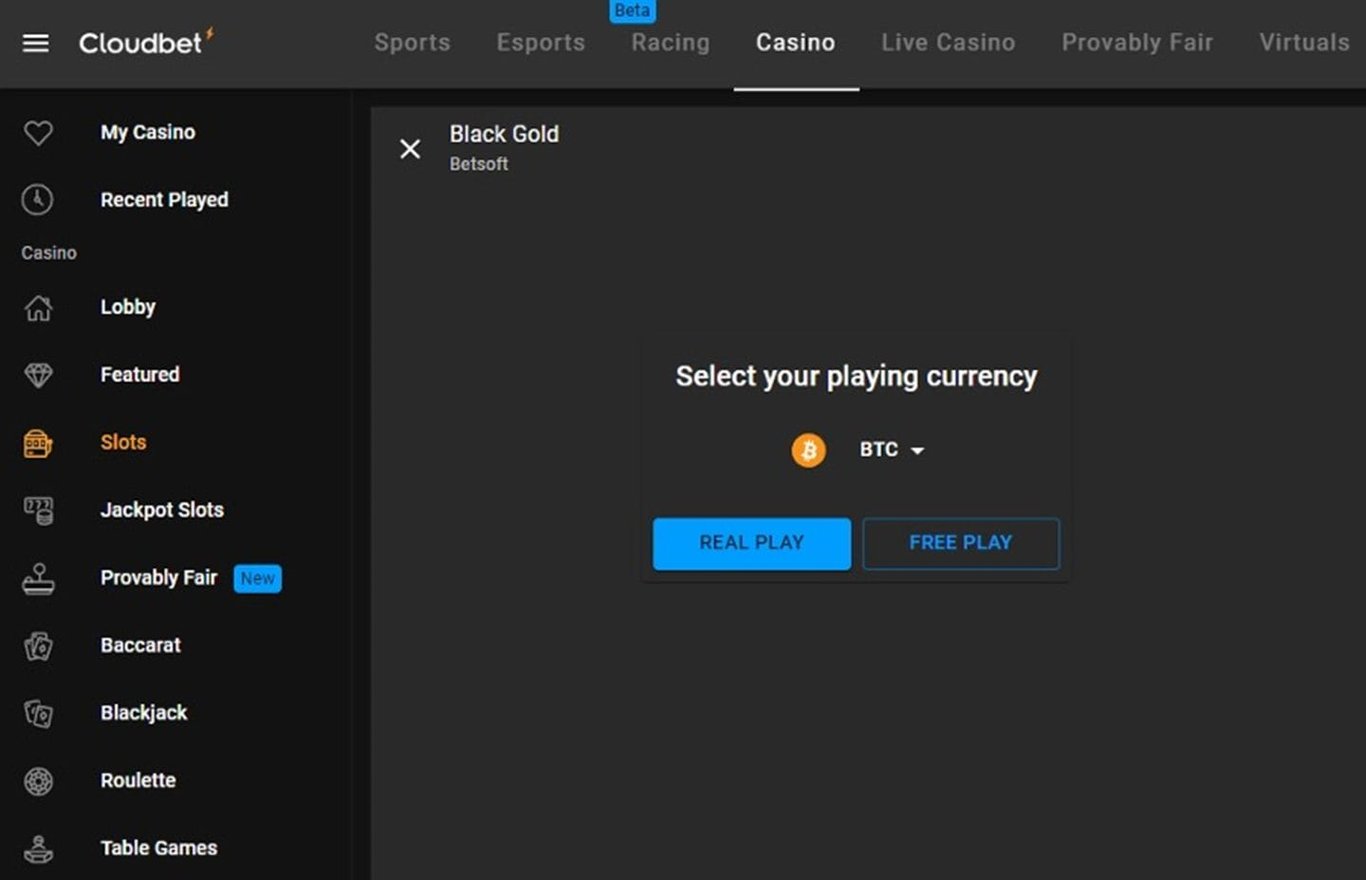Click the slot machine icon for Slots

coord(38,443)
